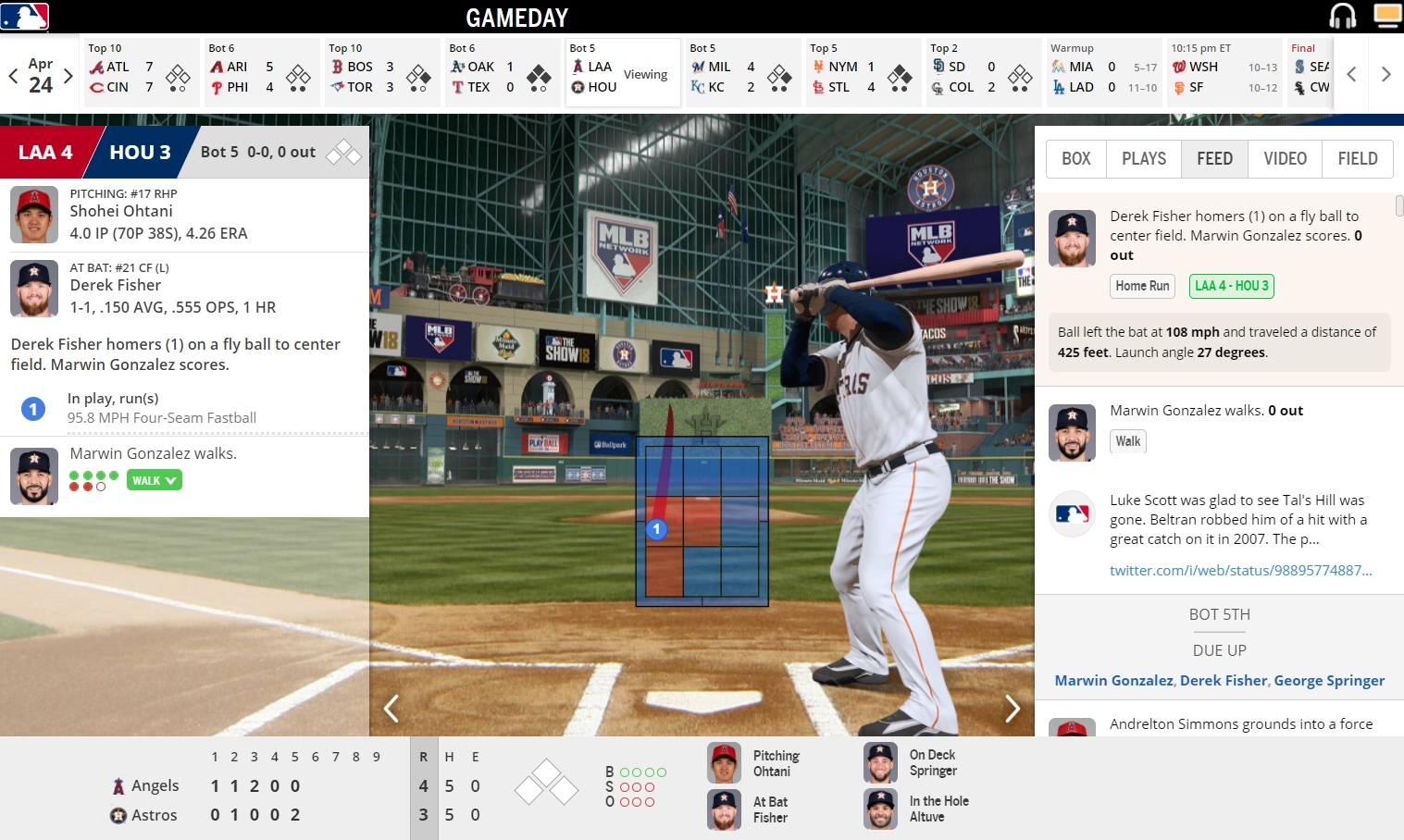Click the LAA 4 score header
This screenshot has height=840, width=1404.
pyautogui.click(x=45, y=152)
